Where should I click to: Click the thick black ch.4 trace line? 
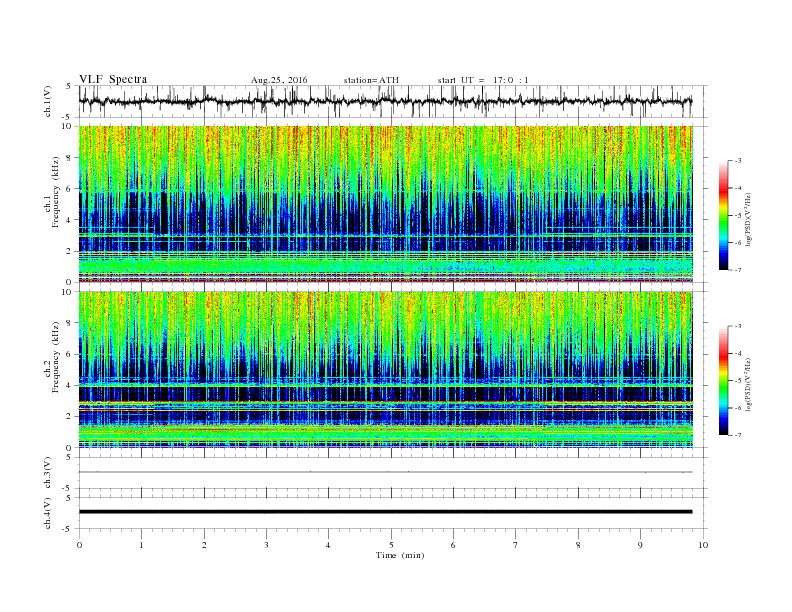[386, 512]
